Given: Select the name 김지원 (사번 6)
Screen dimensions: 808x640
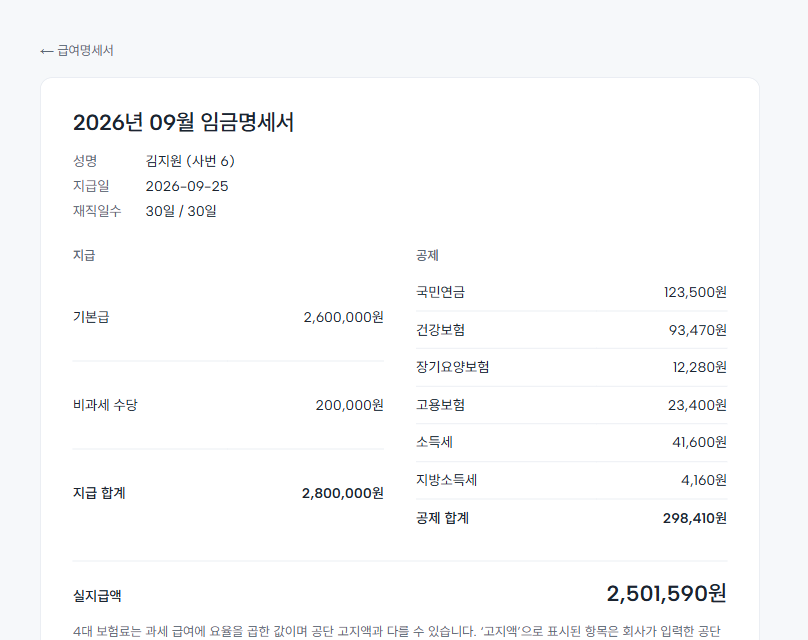Looking at the screenshot, I should click(x=190, y=161).
